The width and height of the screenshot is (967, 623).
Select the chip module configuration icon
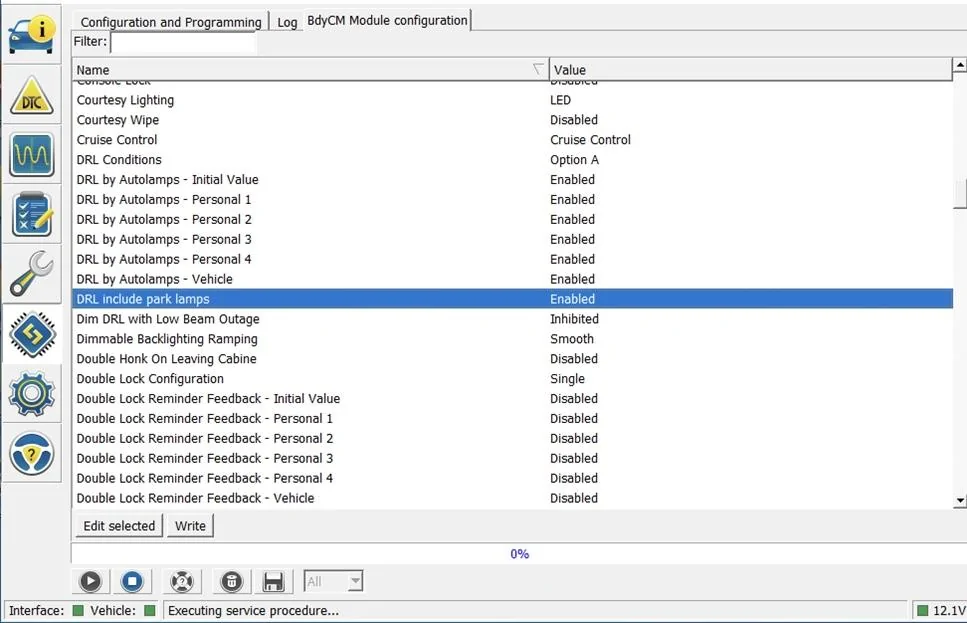31,334
